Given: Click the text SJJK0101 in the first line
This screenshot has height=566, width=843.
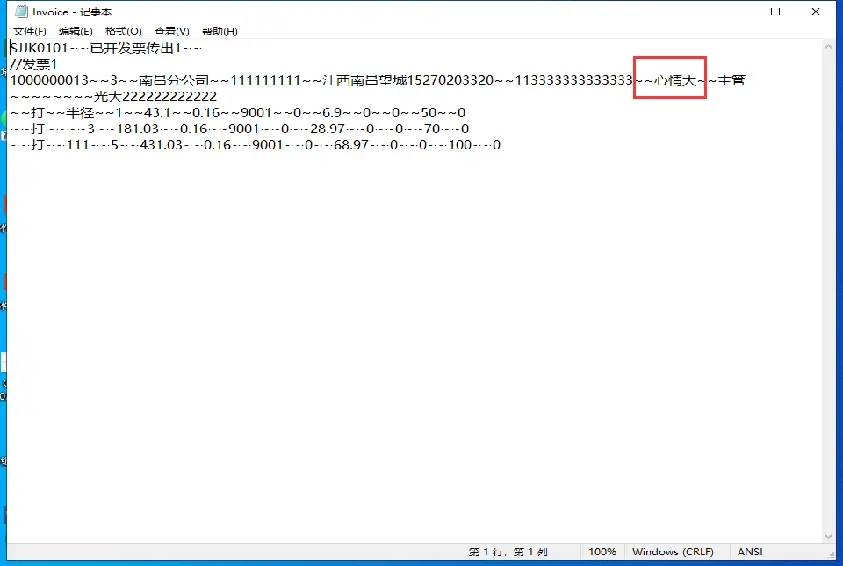Looking at the screenshot, I should [39, 48].
